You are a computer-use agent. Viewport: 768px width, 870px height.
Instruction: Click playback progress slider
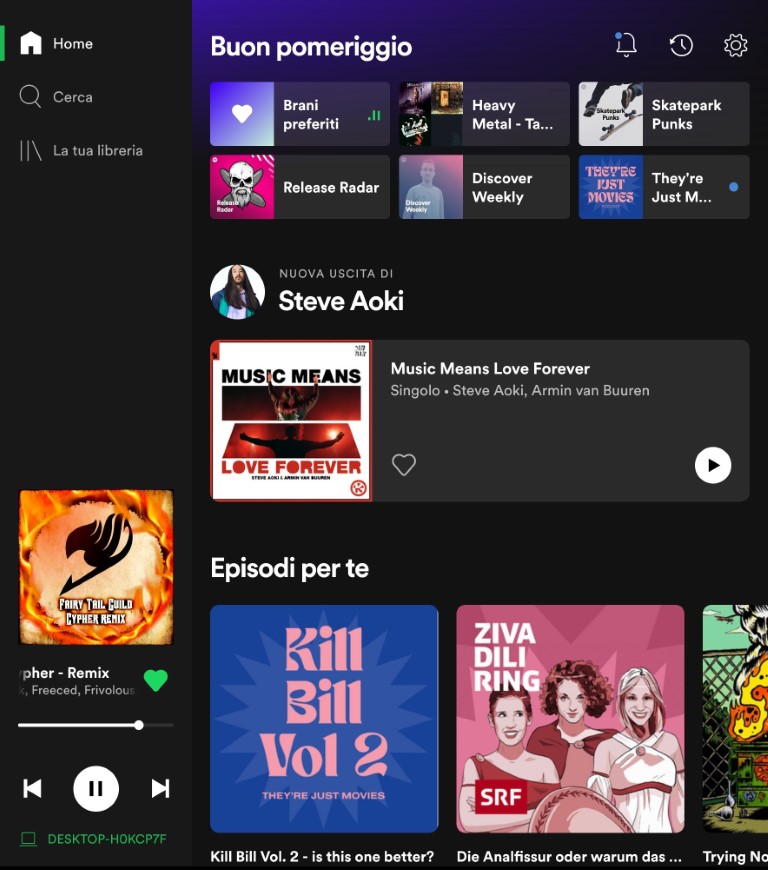(x=95, y=725)
